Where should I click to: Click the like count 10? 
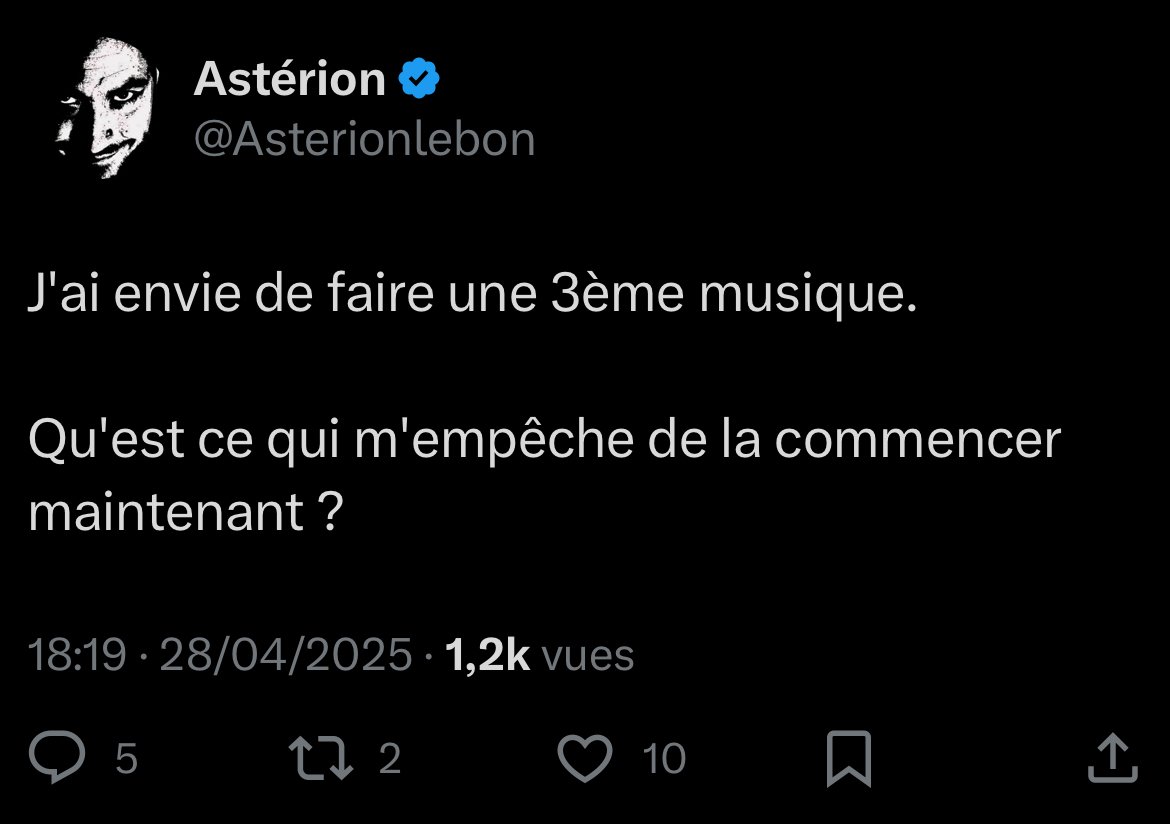tap(663, 759)
